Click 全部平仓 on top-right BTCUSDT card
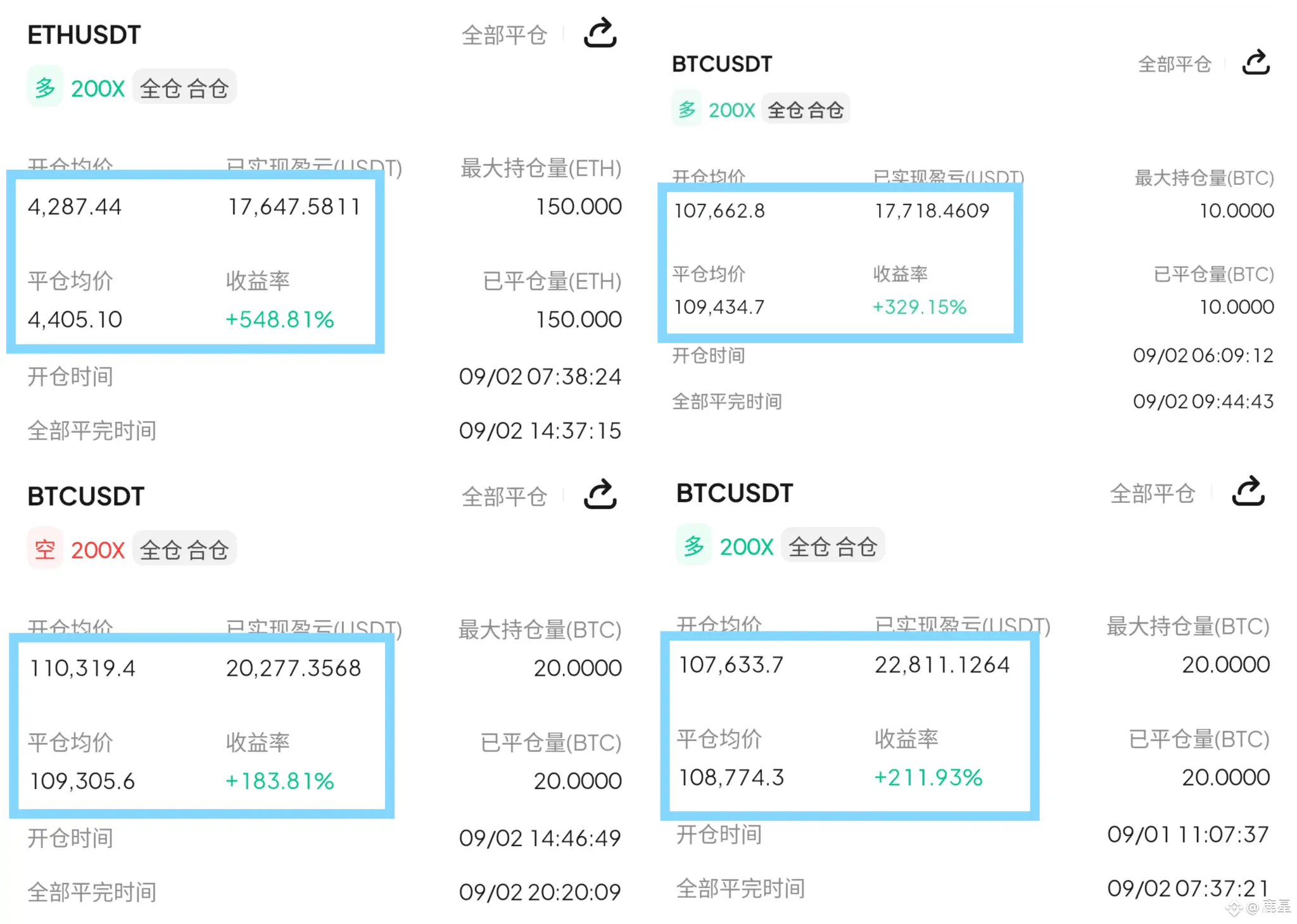 point(1174,64)
